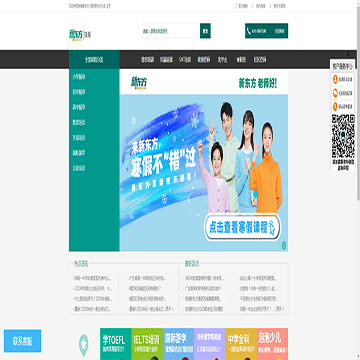Click the small green circle icon at banner corner
The height and width of the screenshot is (360, 360).
(284, 246)
